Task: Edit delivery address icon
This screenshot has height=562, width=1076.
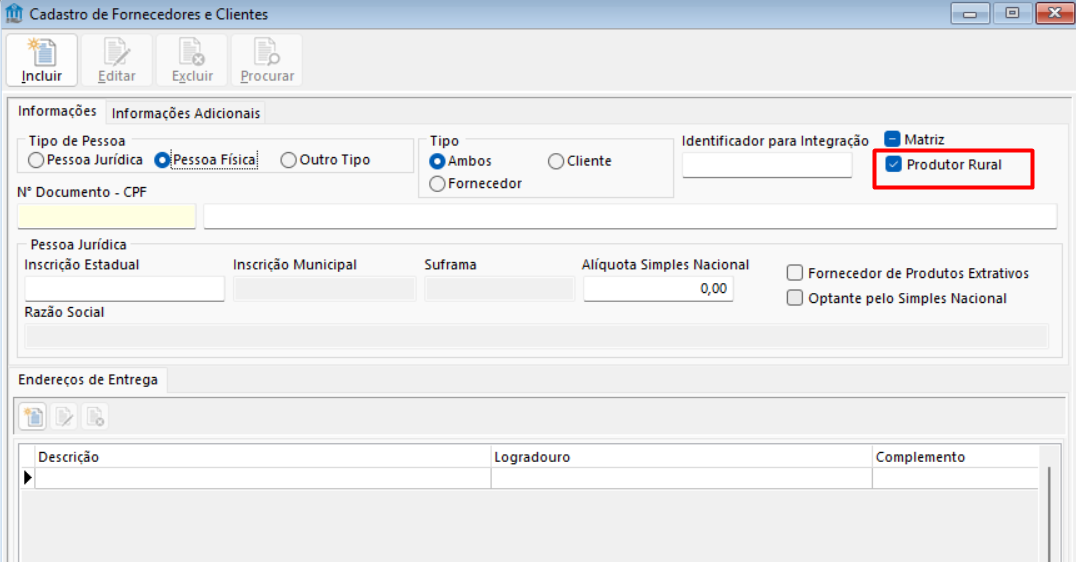Action: tap(65, 416)
